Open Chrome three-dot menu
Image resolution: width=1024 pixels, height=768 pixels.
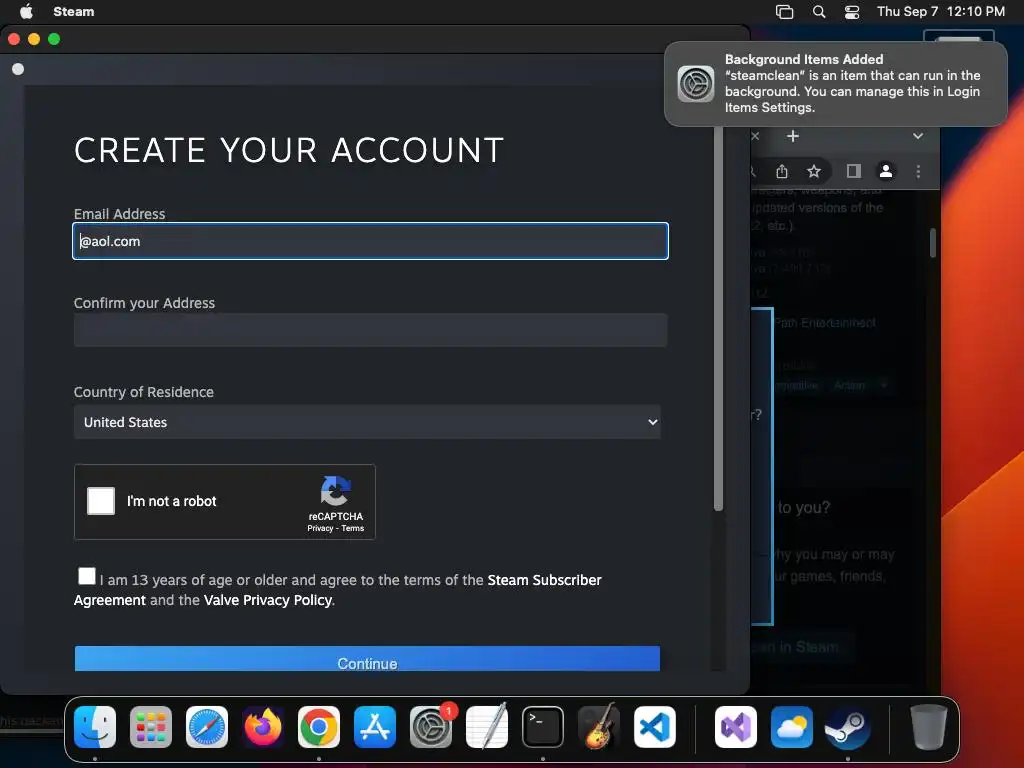click(918, 171)
